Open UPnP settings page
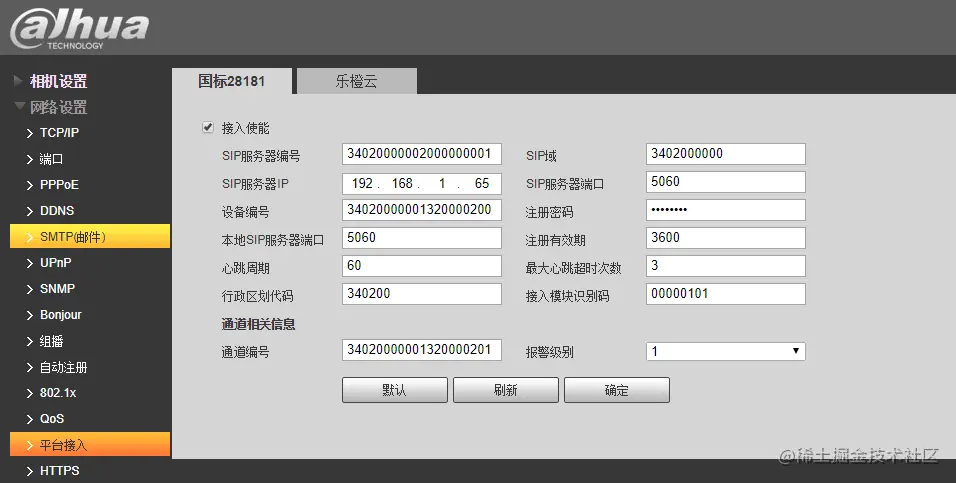Viewport: 956px width, 483px height. pyautogui.click(x=55, y=263)
